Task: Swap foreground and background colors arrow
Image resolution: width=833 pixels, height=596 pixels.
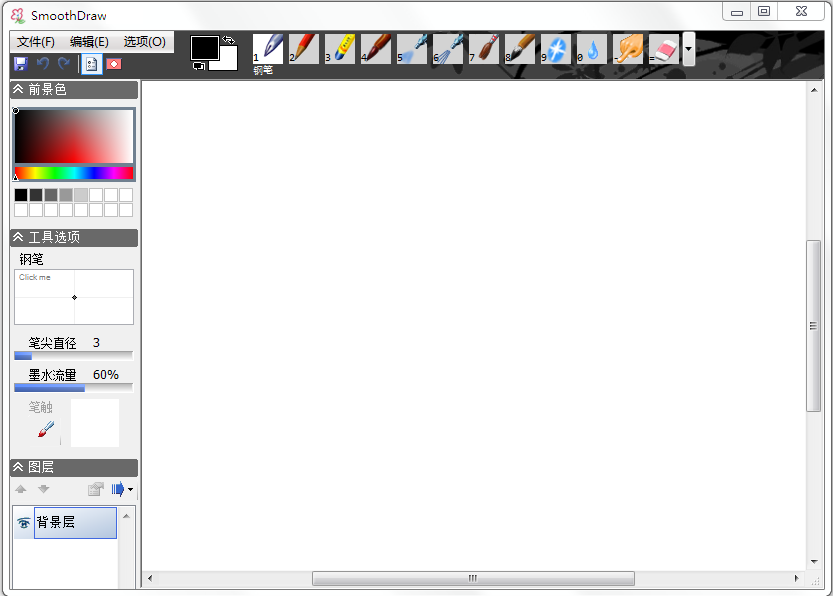Action: [228, 40]
